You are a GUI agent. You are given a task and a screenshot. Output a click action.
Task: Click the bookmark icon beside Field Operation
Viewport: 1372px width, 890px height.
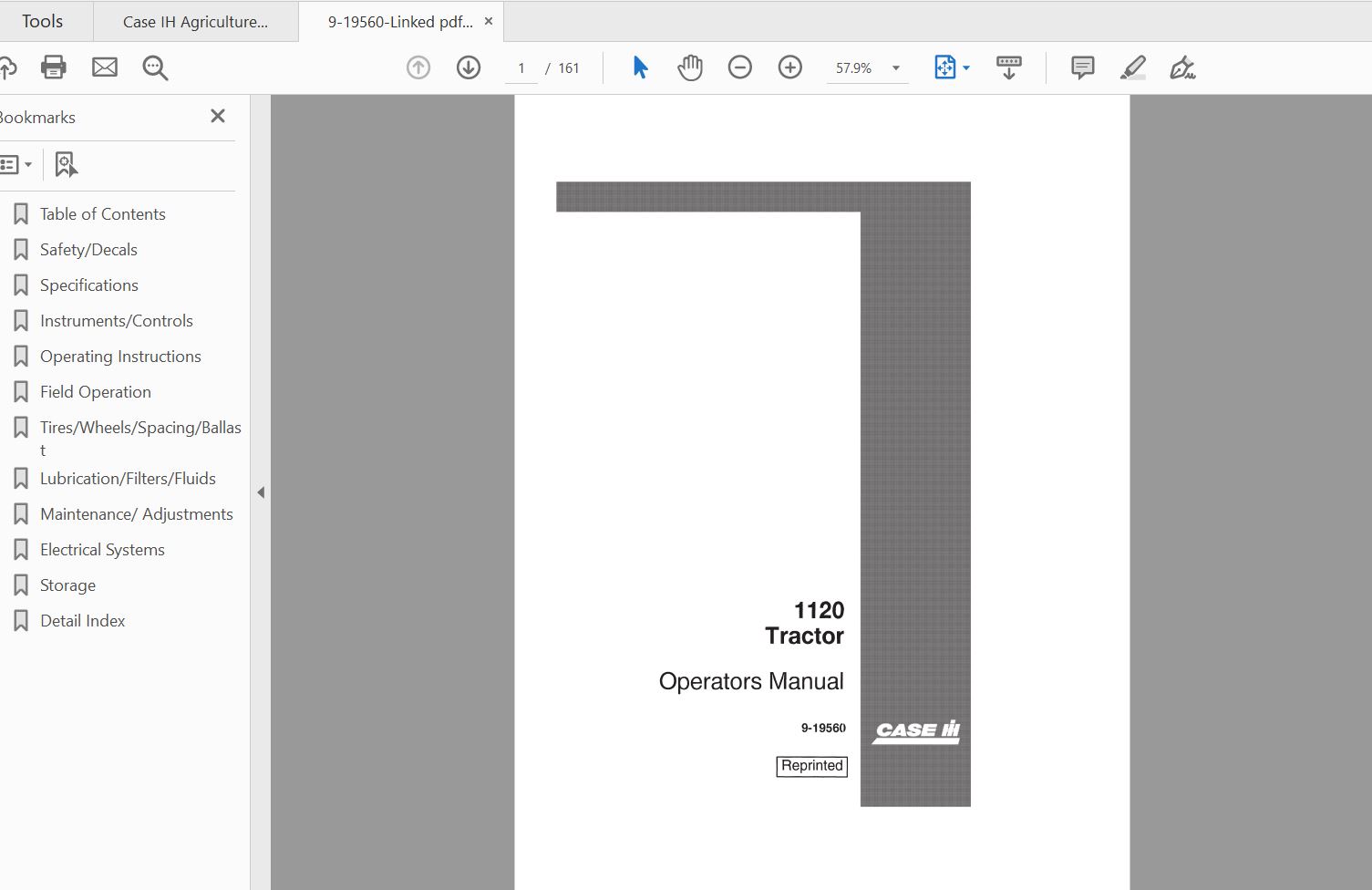21,392
